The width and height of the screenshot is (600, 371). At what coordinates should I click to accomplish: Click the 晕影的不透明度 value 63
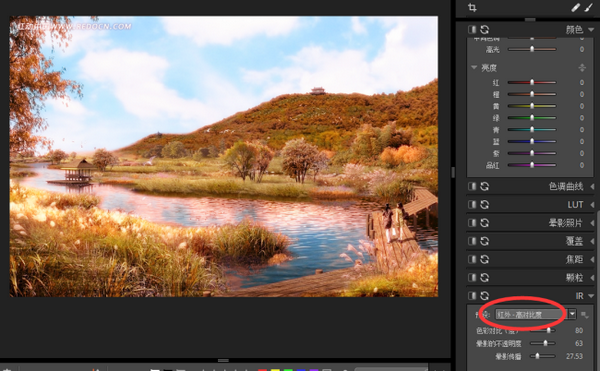point(579,343)
